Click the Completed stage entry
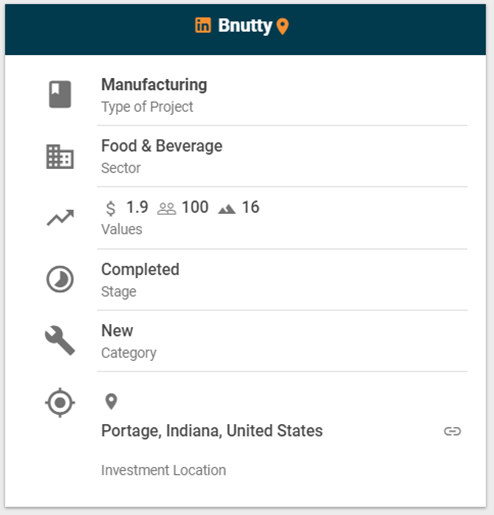The height and width of the screenshot is (515, 494). (140, 269)
